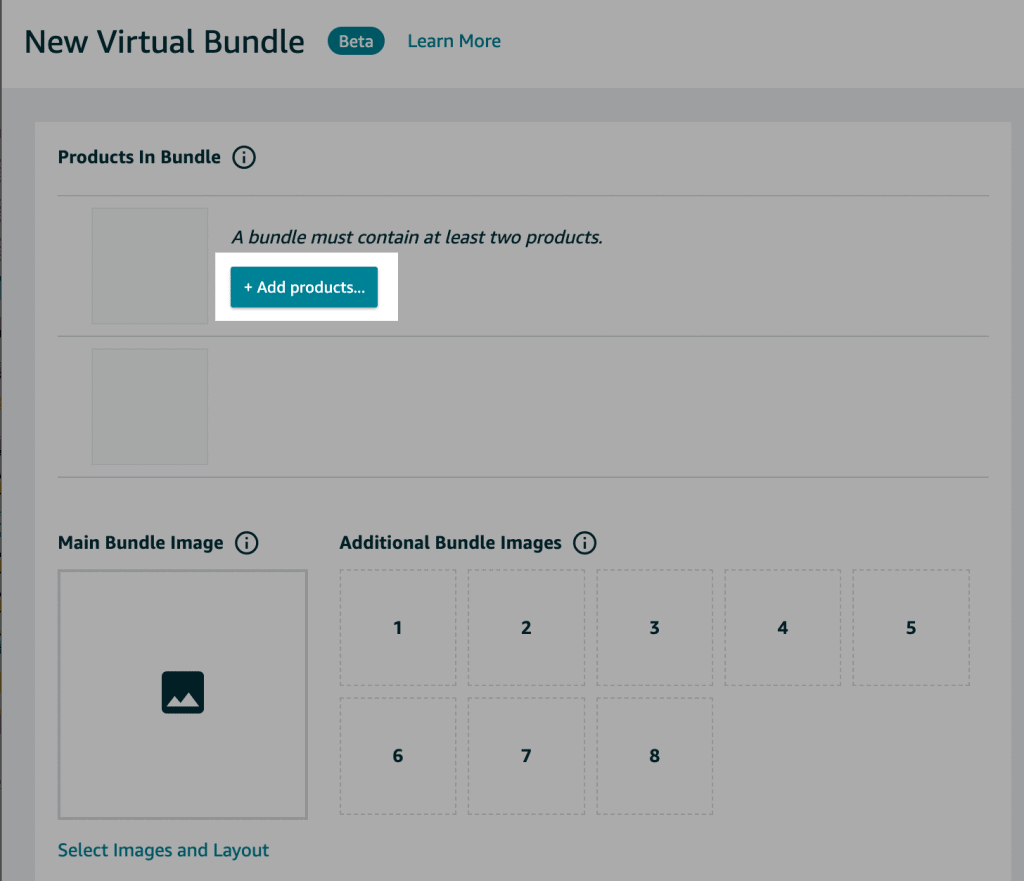Click additional bundle image slot 6
Image resolution: width=1024 pixels, height=881 pixels.
coord(397,755)
